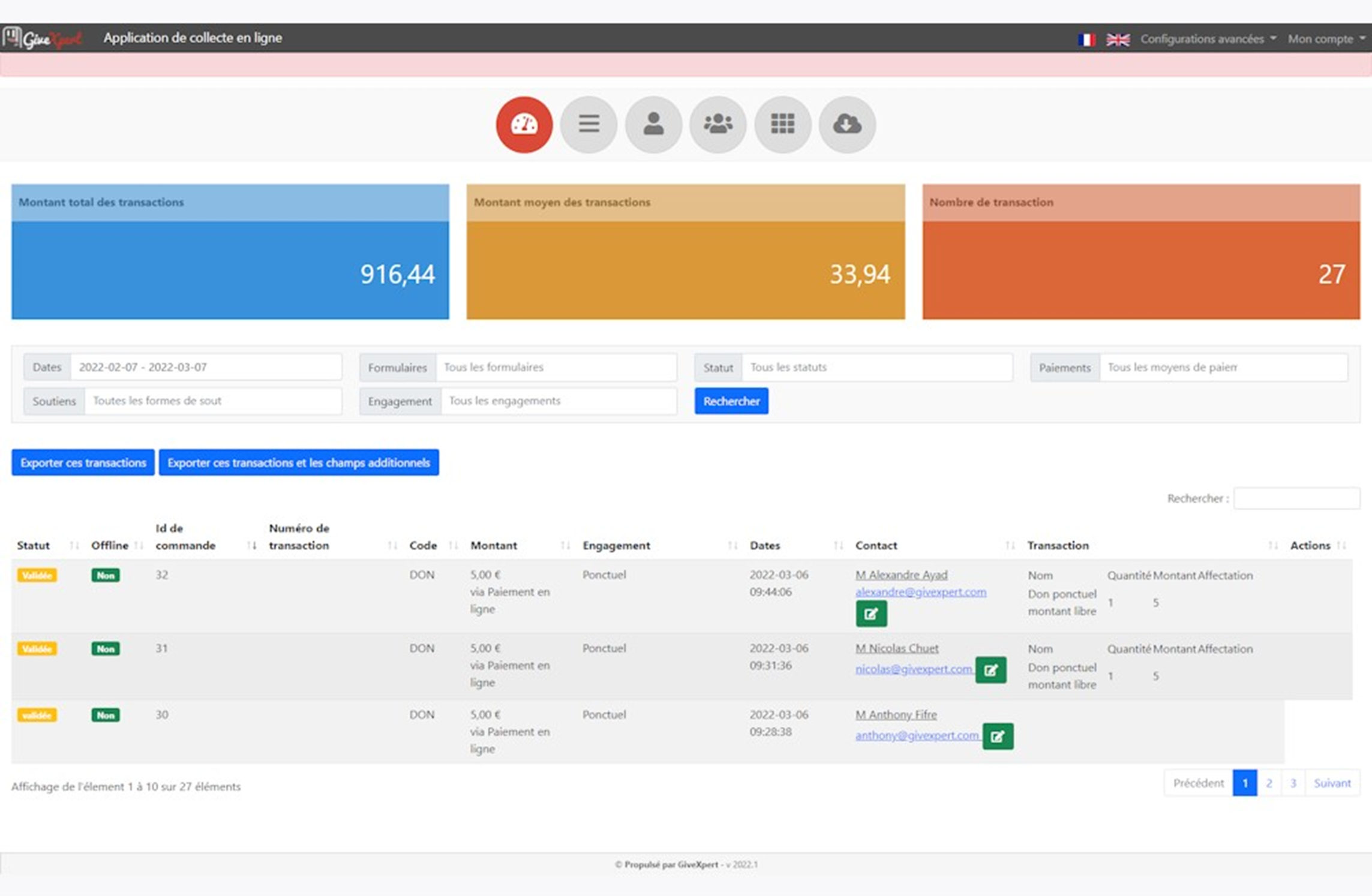This screenshot has height=896, width=1372.
Task: Open the Paiements filter dropdown
Action: pos(1223,367)
